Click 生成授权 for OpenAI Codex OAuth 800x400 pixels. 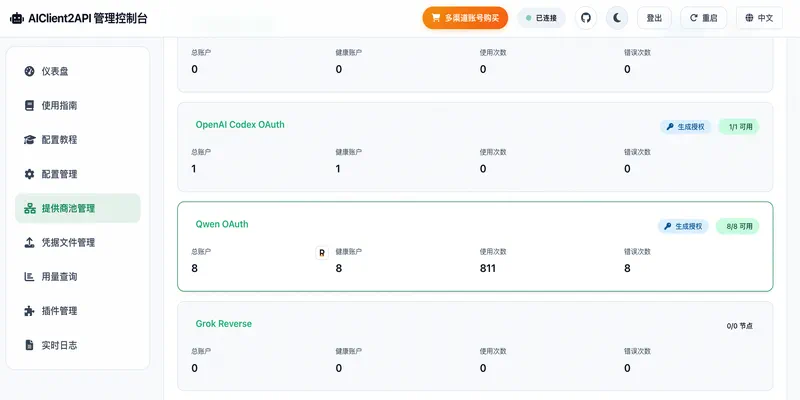tap(685, 127)
